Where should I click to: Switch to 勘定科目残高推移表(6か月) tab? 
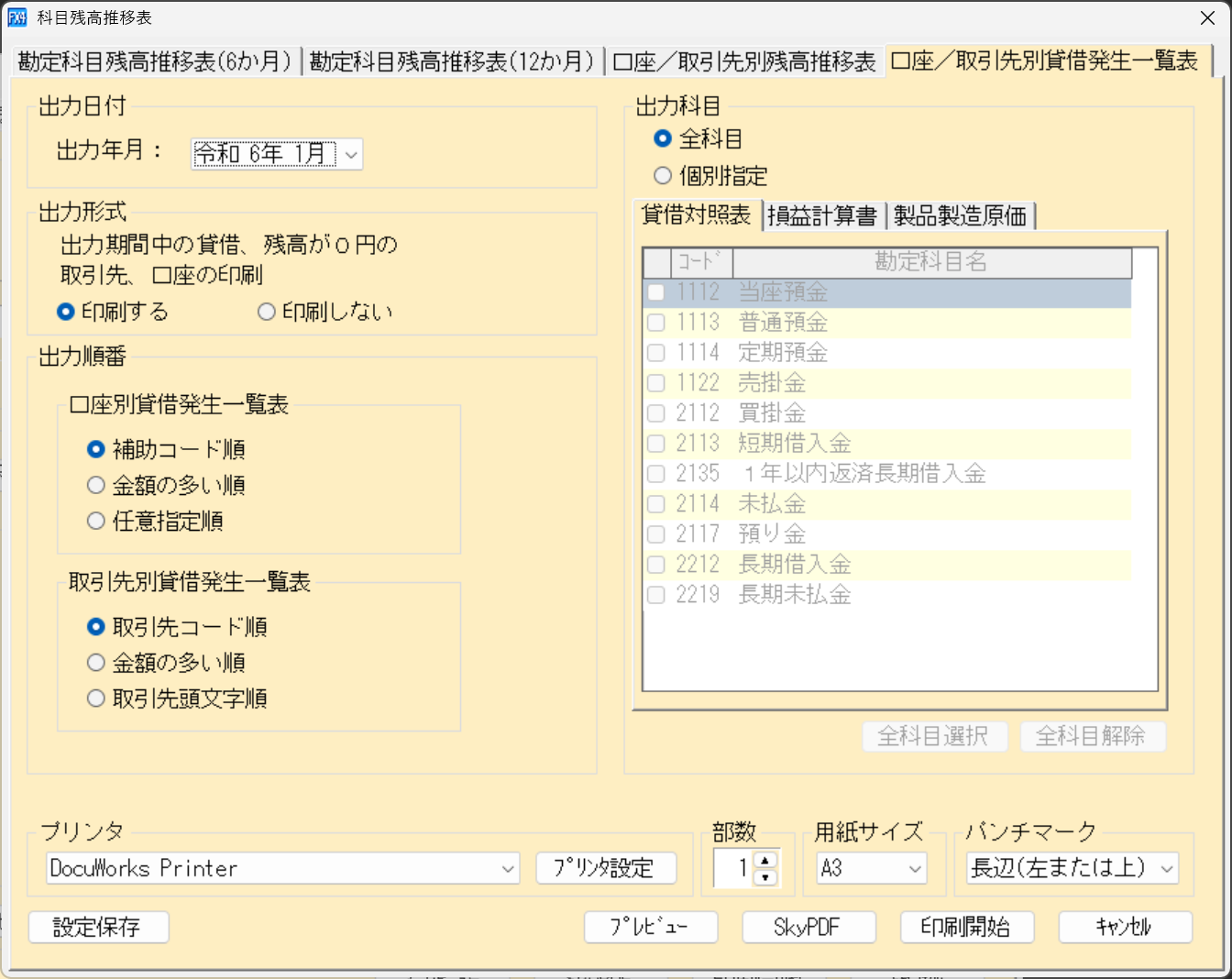click(x=154, y=61)
